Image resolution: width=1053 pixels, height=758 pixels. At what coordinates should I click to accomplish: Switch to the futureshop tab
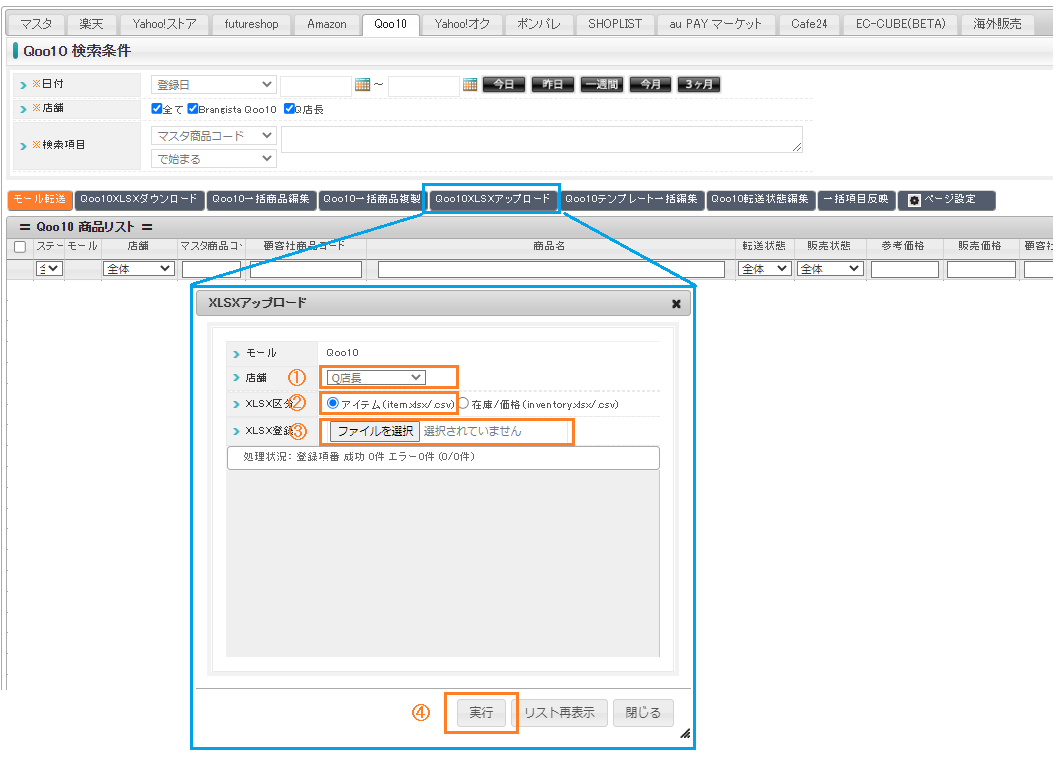[251, 24]
